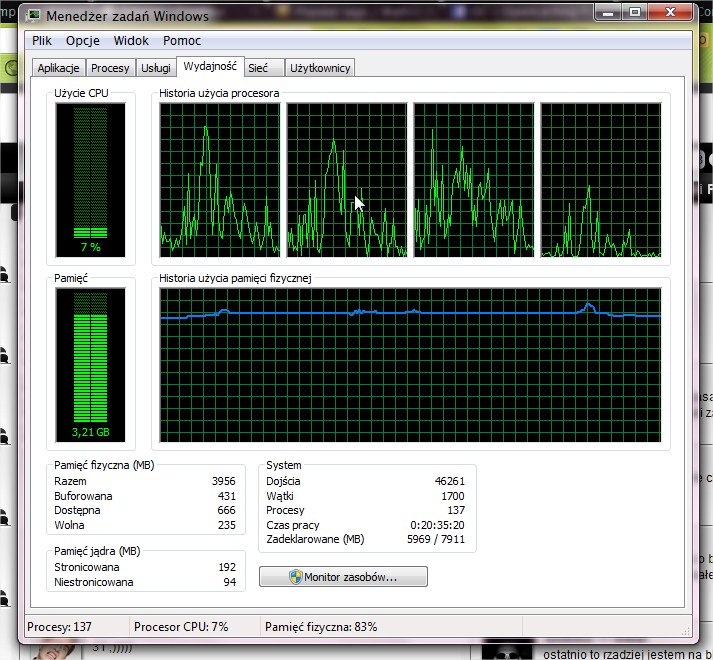Go to the Usługi tab

point(155,68)
